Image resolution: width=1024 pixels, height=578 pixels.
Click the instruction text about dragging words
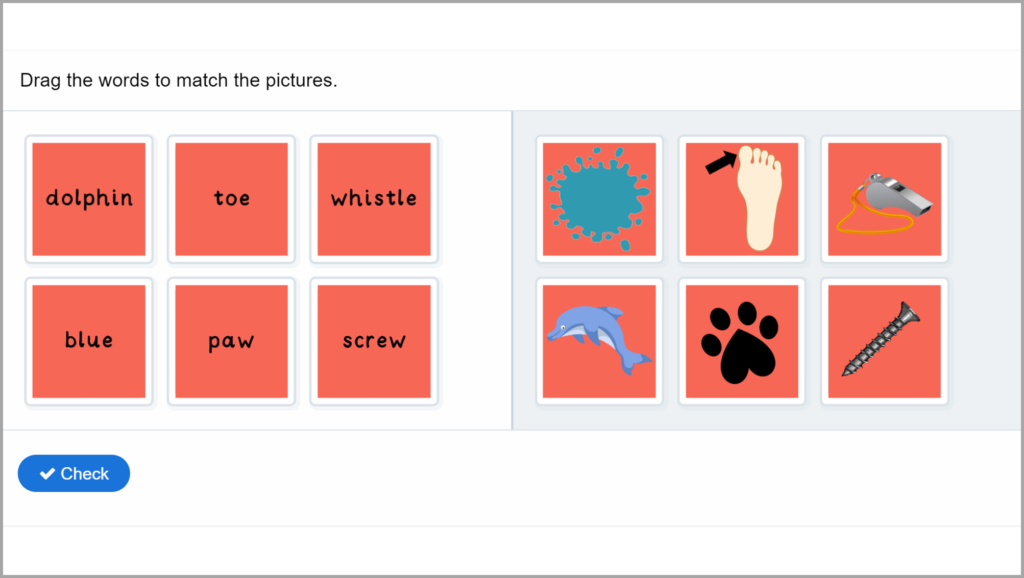[179, 80]
